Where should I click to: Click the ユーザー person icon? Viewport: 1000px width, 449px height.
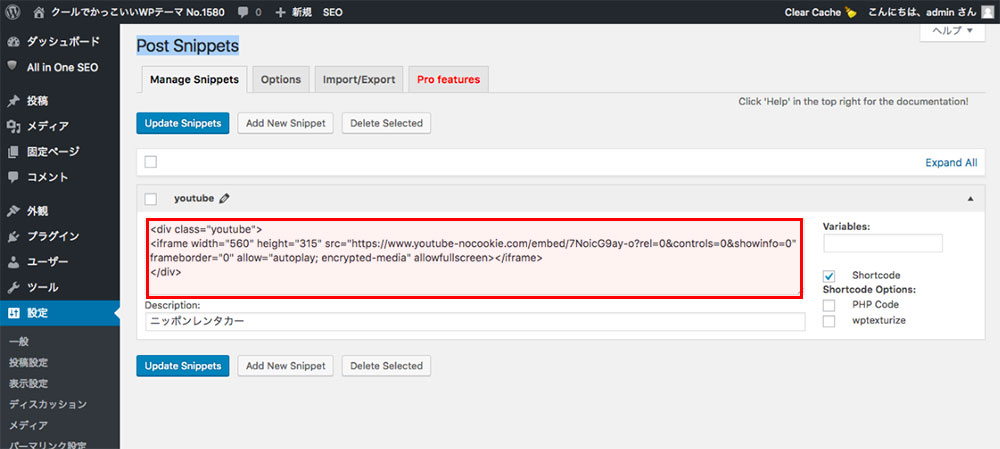pyautogui.click(x=13, y=262)
